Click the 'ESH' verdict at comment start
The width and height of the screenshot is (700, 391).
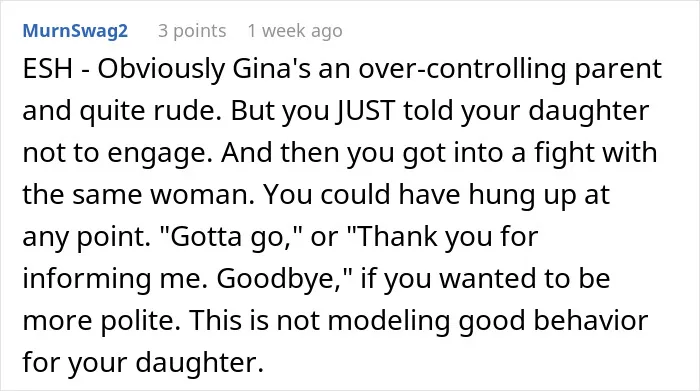click(x=47, y=69)
